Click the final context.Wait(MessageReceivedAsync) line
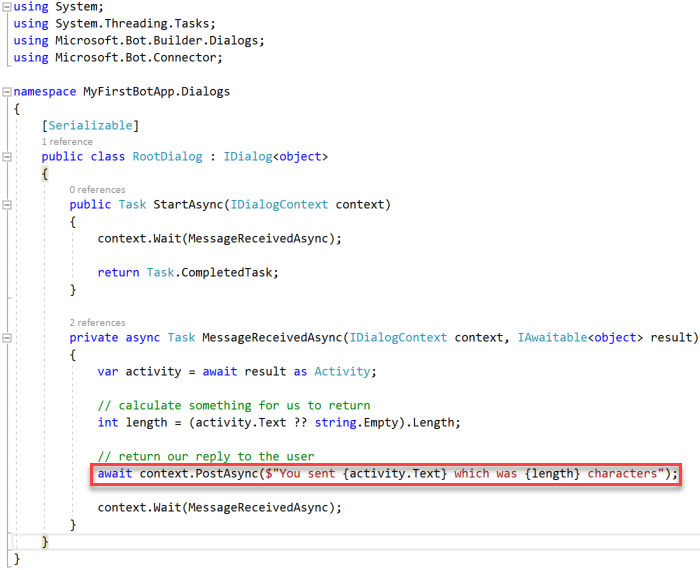700x570 pixels. tap(220, 508)
